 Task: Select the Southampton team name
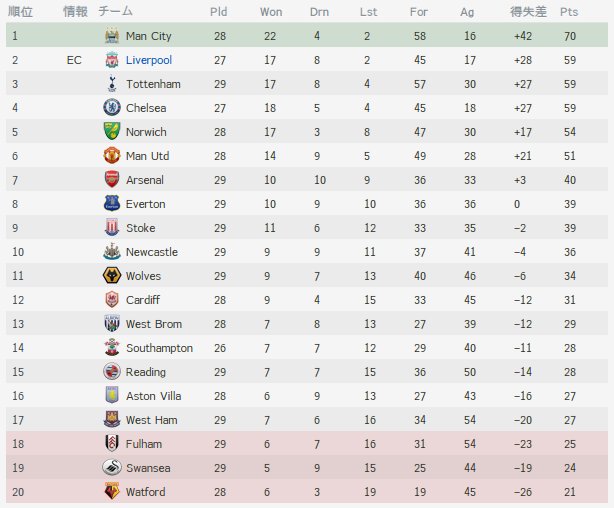click(x=159, y=348)
